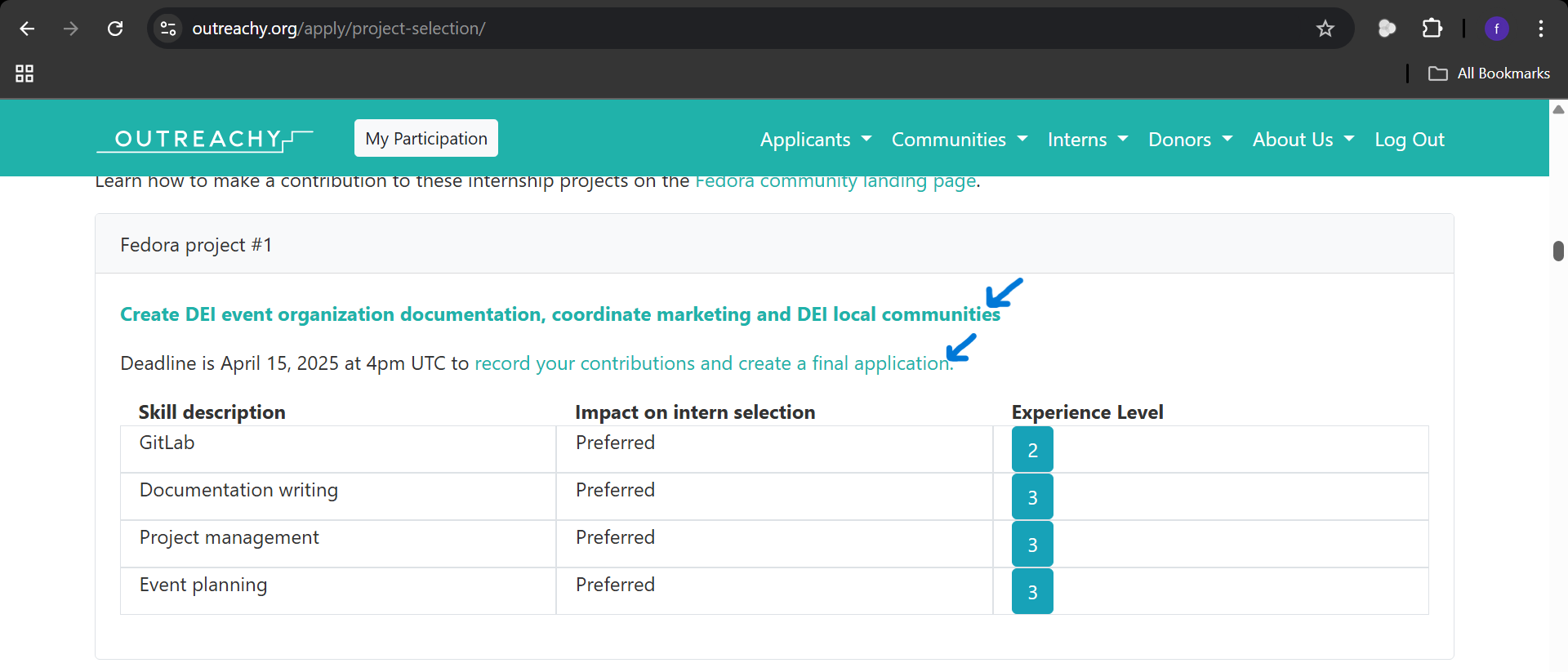Image resolution: width=1568 pixels, height=672 pixels.
Task: Reload the page with the refresh icon
Action: (115, 29)
